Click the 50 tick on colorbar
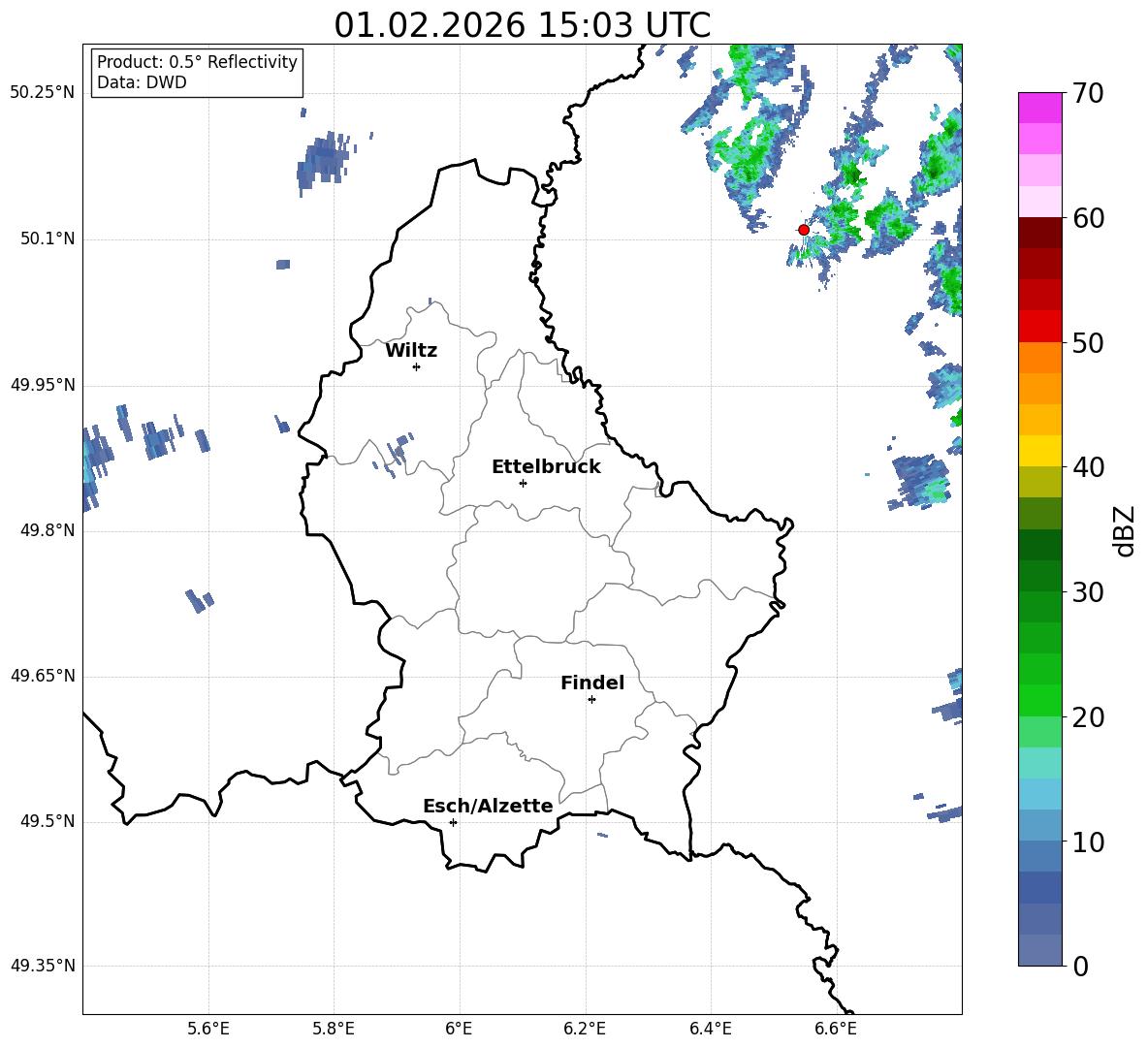The image size is (1148, 1048). 1089,342
